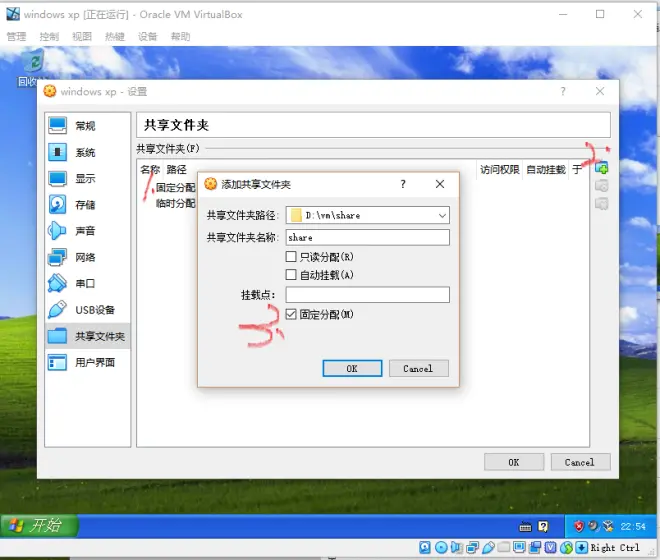Click Cancel in the windows xp 设置 window

(580, 462)
